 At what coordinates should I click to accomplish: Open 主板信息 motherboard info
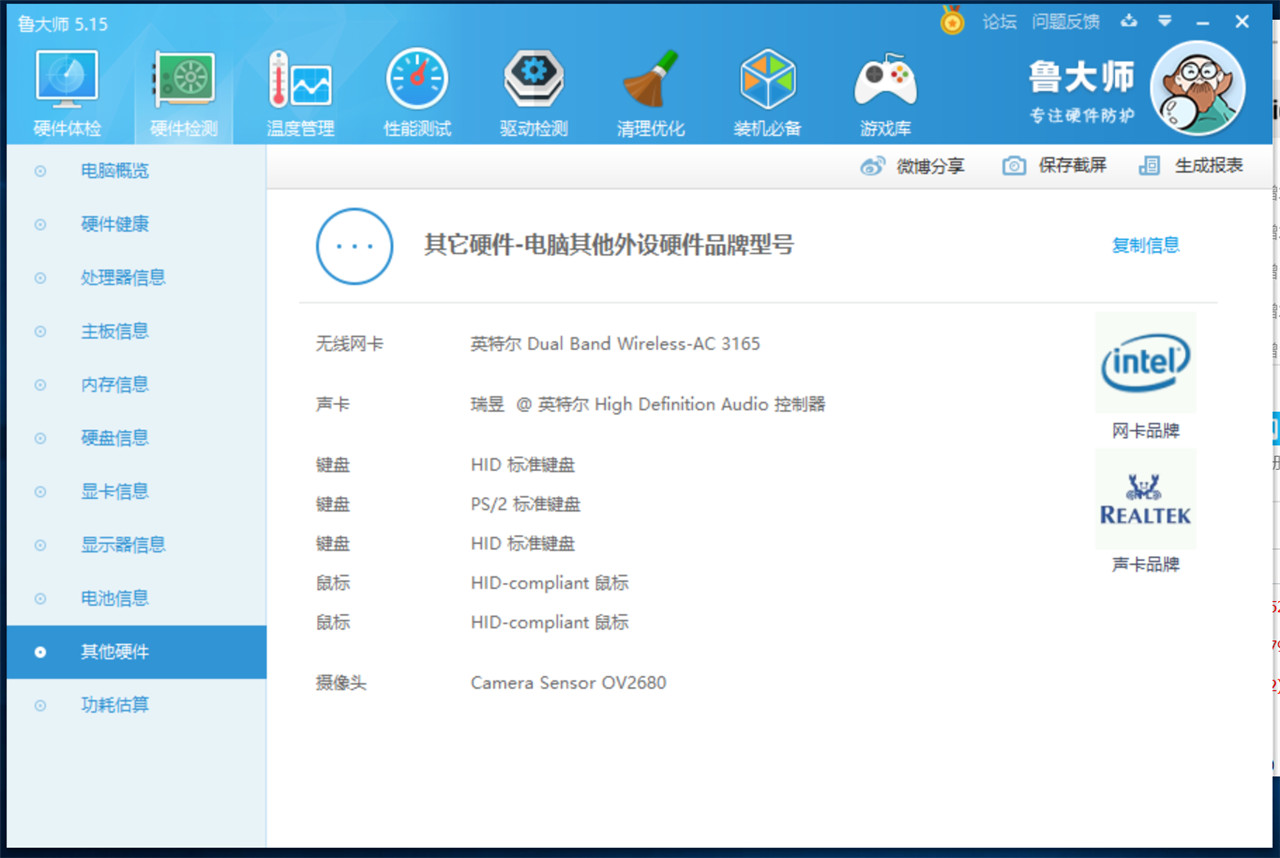pyautogui.click(x=136, y=331)
